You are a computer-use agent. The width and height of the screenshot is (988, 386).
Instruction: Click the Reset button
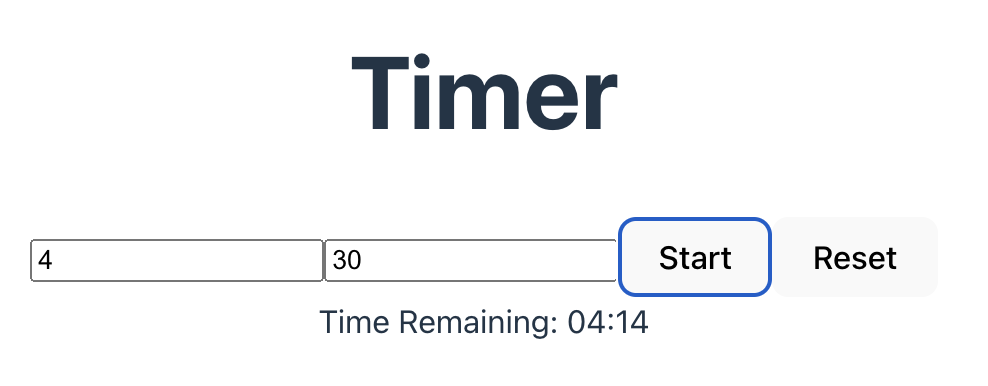pyautogui.click(x=855, y=257)
